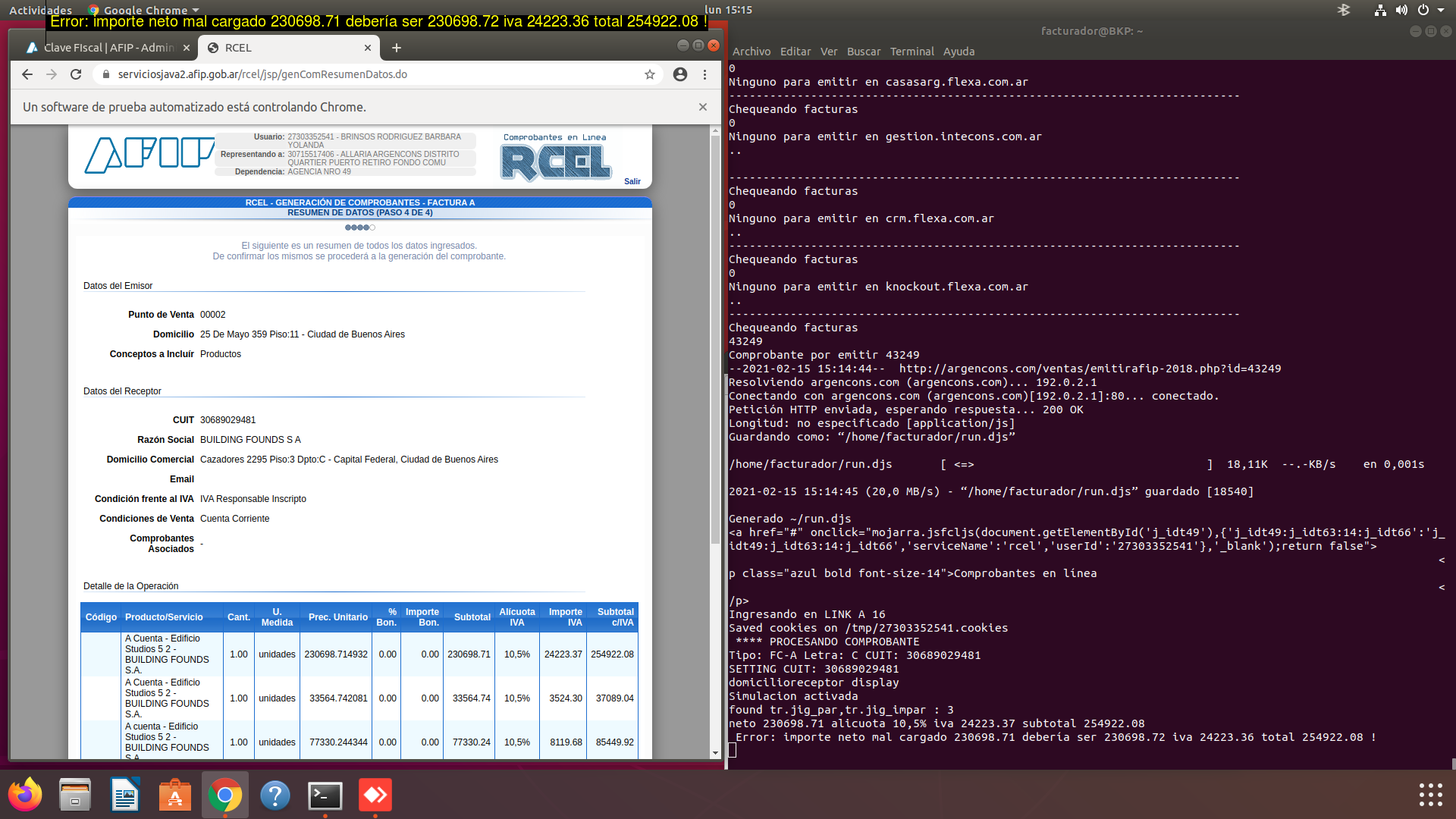Open the terminal Buscar menu

(864, 52)
